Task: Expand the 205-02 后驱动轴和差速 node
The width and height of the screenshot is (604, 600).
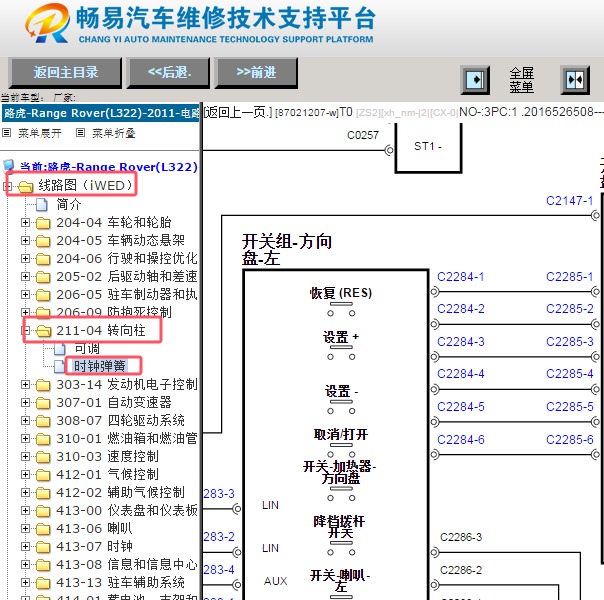Action: click(x=25, y=277)
